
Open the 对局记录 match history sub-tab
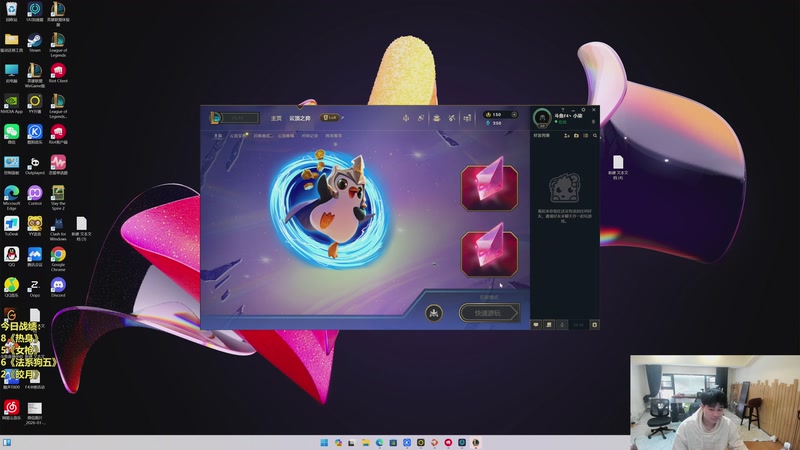(x=310, y=136)
